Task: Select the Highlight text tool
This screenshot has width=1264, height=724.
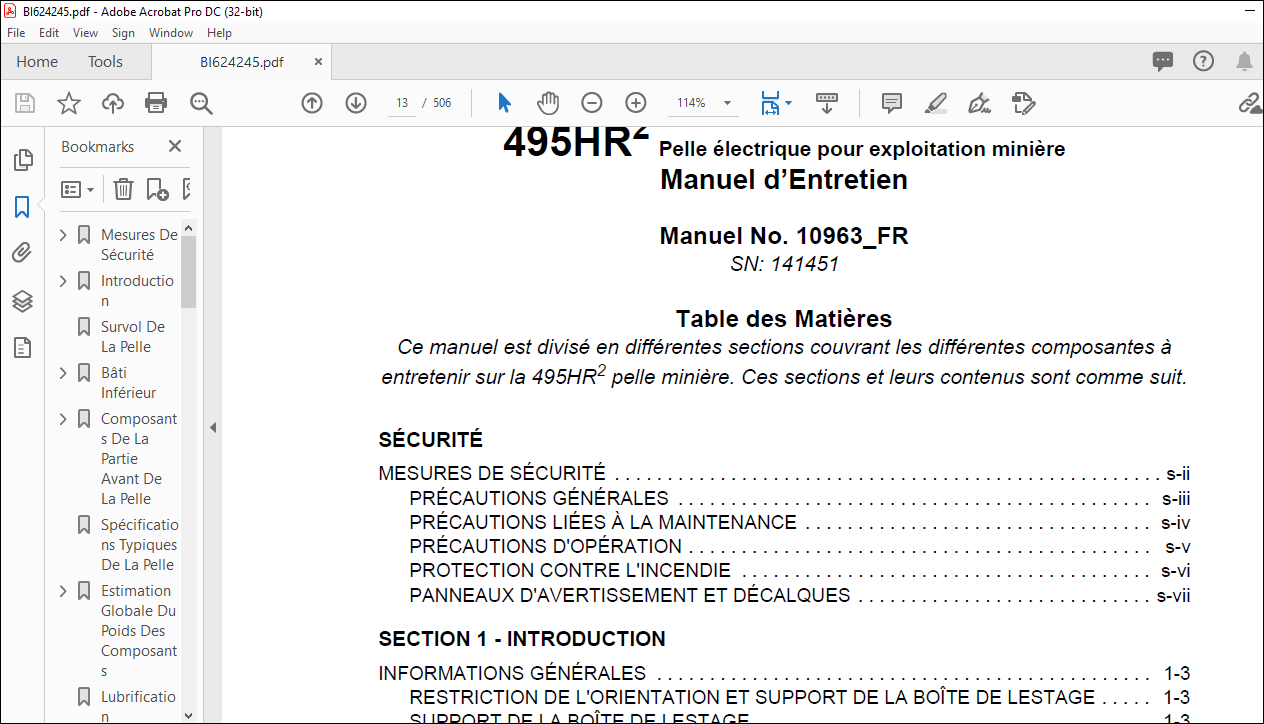Action: 936,103
